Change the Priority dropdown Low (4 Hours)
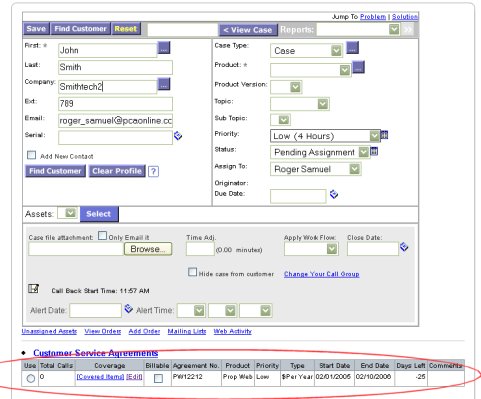This screenshot has height=399, width=481. (325, 136)
